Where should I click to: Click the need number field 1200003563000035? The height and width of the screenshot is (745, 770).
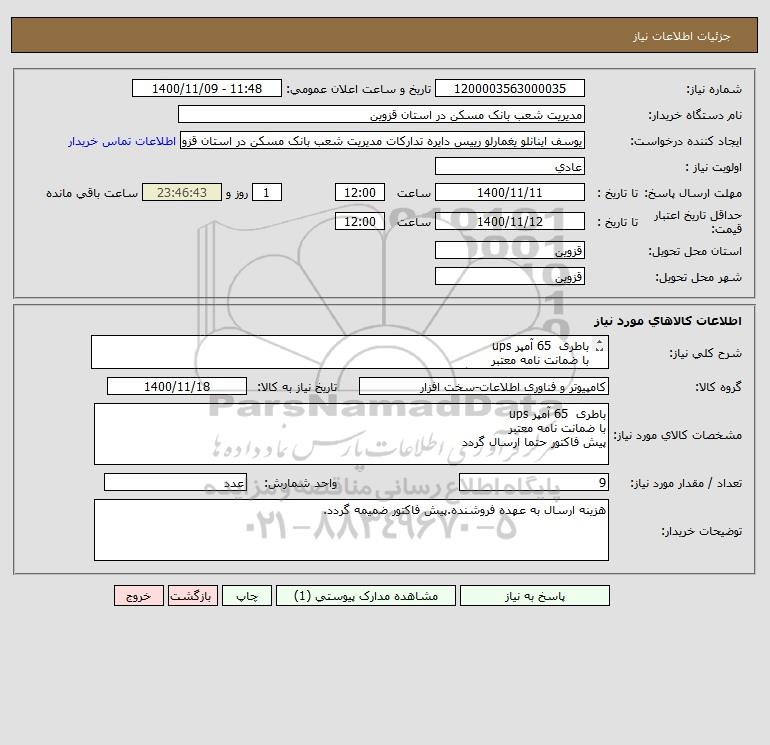pyautogui.click(x=510, y=88)
